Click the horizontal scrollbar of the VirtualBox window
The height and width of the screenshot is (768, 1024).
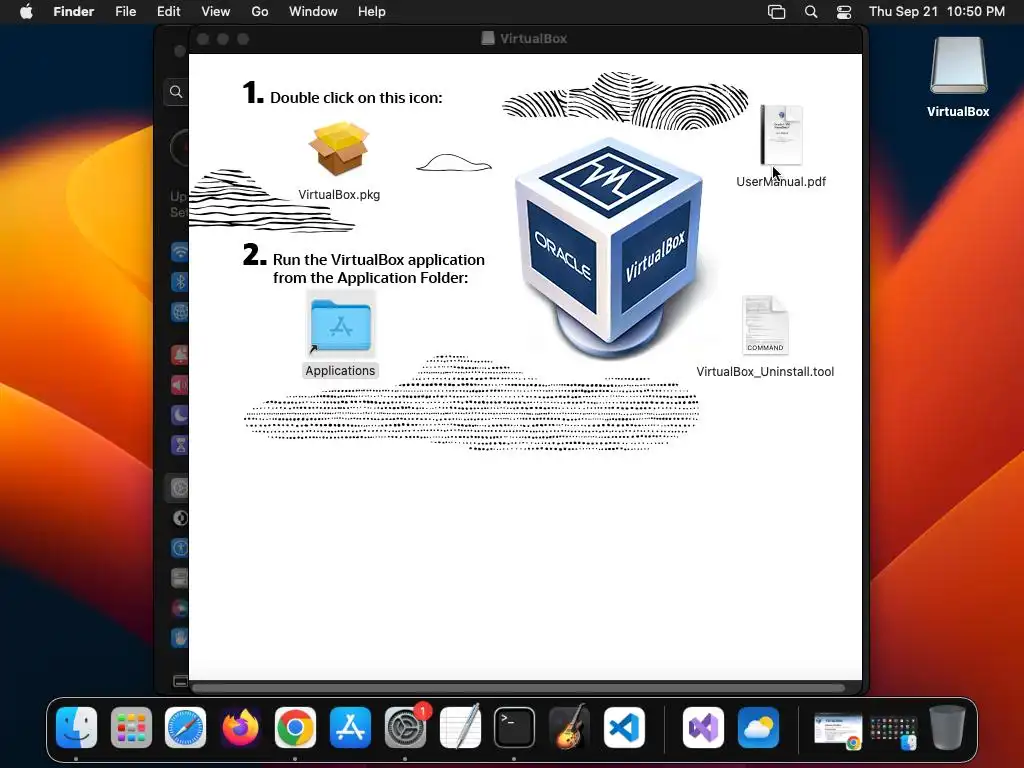(518, 688)
